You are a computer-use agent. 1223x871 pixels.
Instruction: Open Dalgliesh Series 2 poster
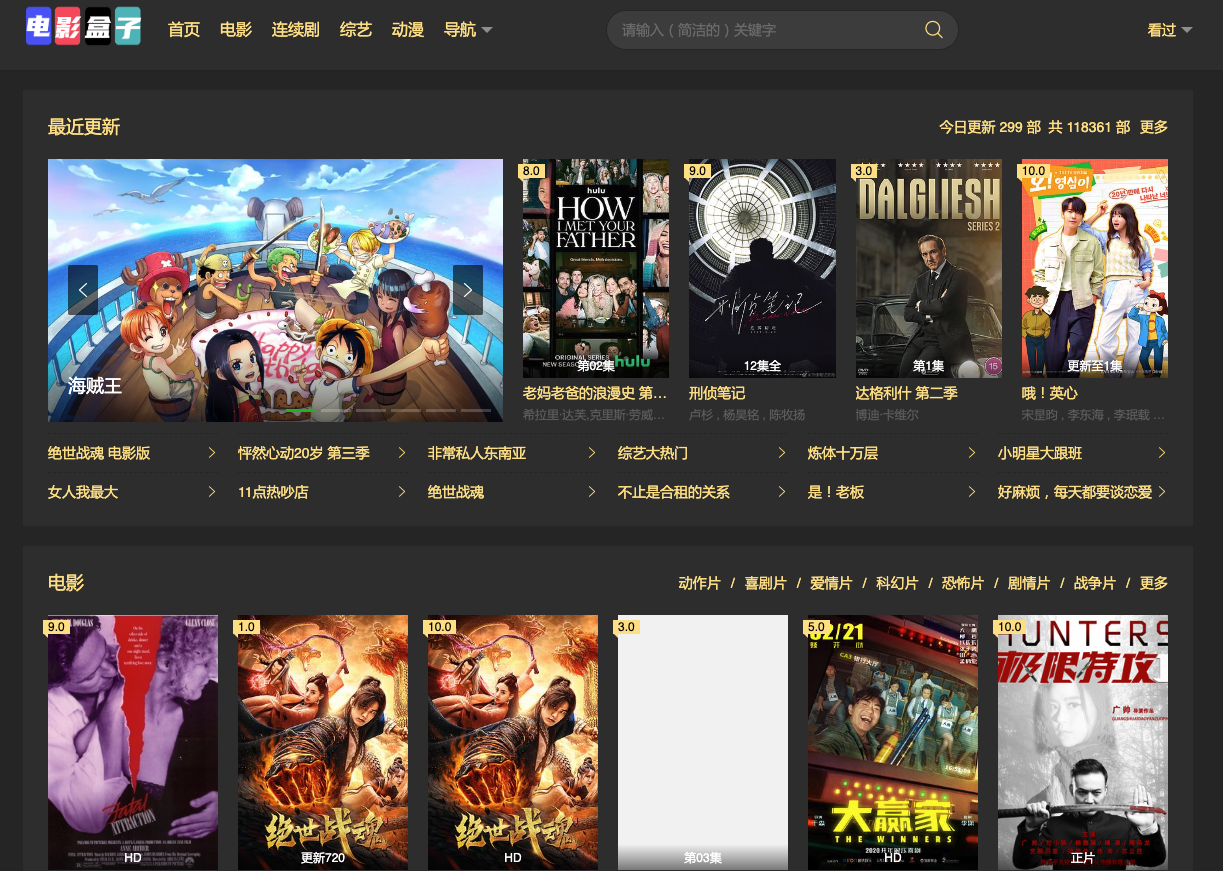tap(929, 268)
